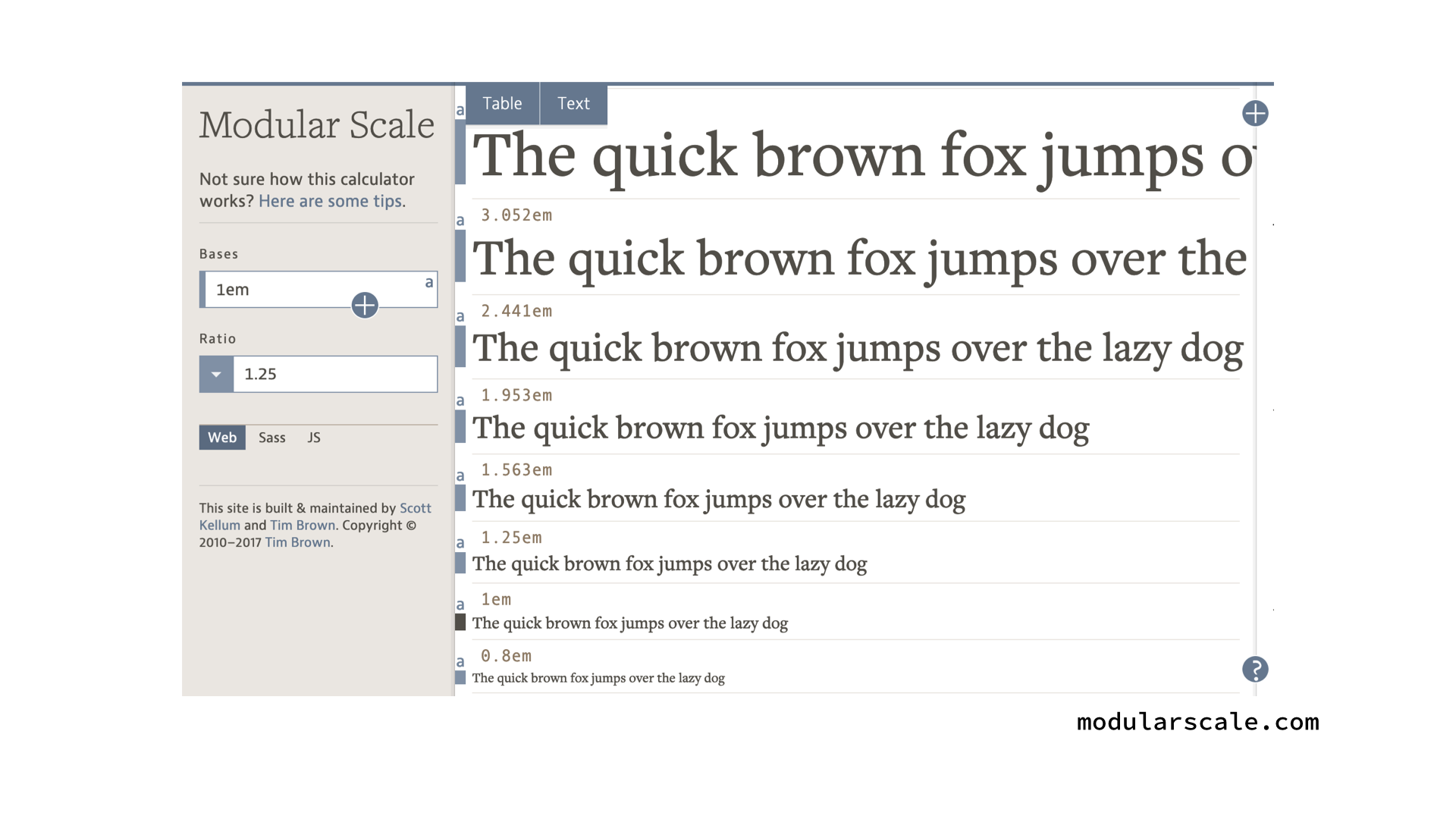This screenshot has width=1456, height=819.
Task: Click the 'a' marker beside 1.953em
Action: pos(460,400)
